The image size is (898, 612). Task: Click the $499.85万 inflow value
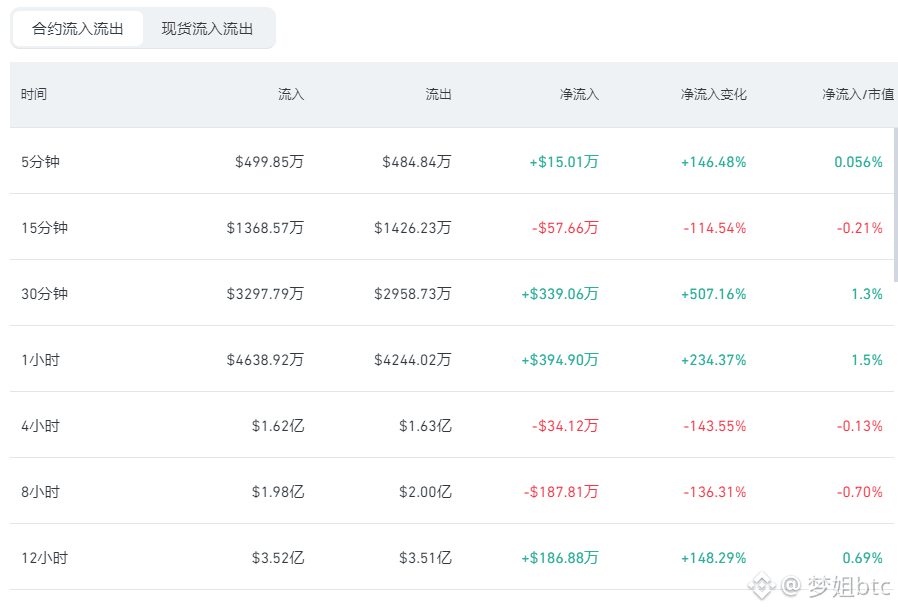pyautogui.click(x=269, y=162)
